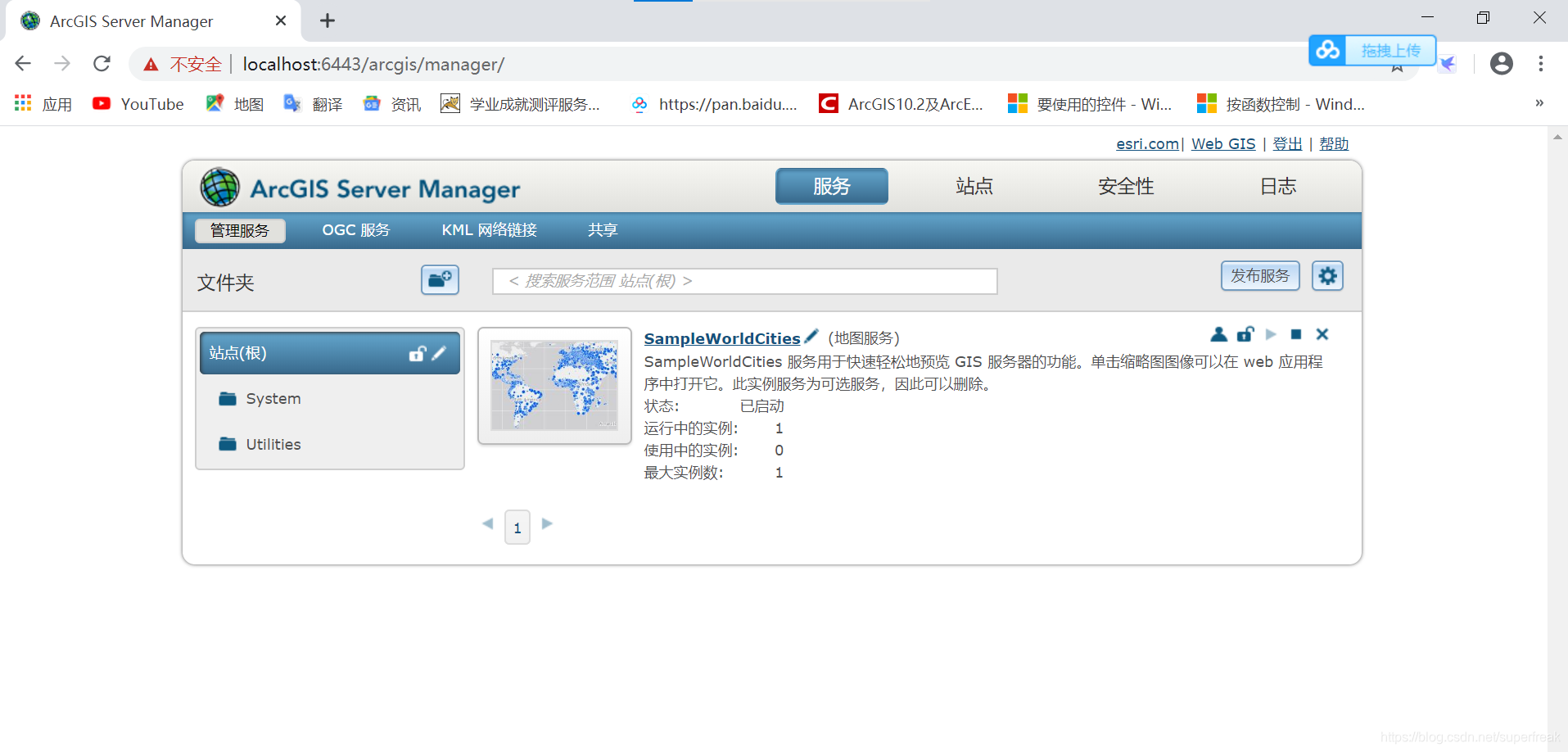
Task: Click the page scrollbar up arrow
Action: (1557, 137)
